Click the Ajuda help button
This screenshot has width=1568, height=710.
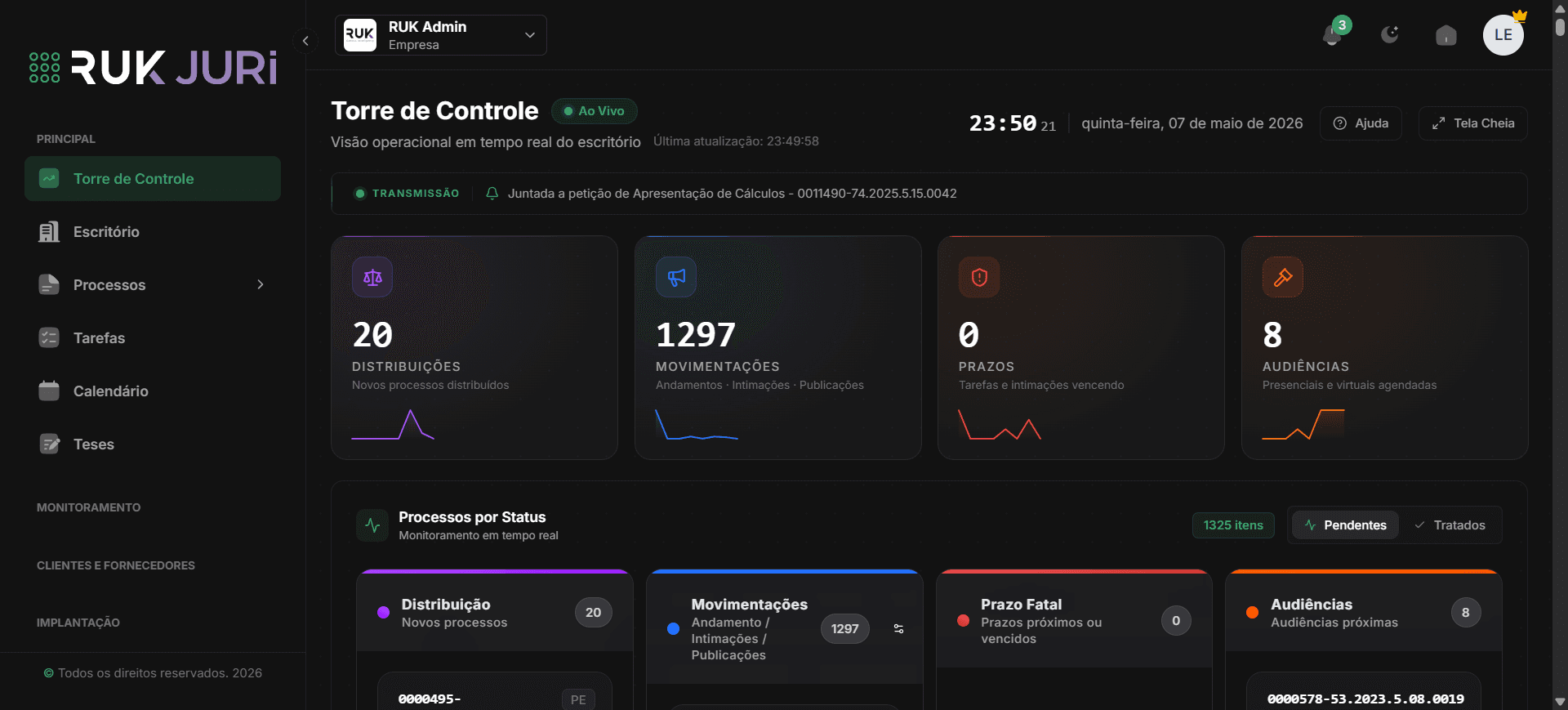point(1361,123)
